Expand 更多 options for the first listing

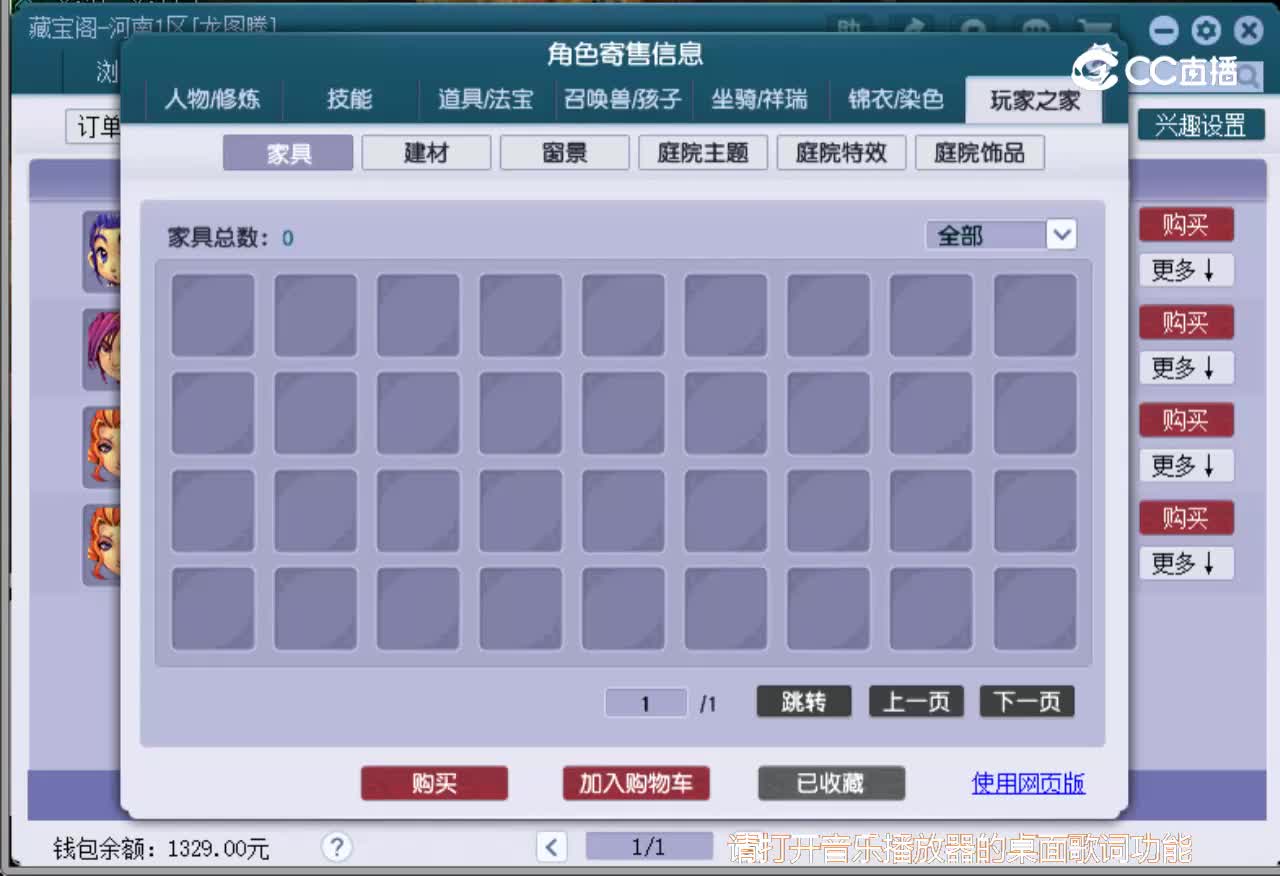(1186, 270)
